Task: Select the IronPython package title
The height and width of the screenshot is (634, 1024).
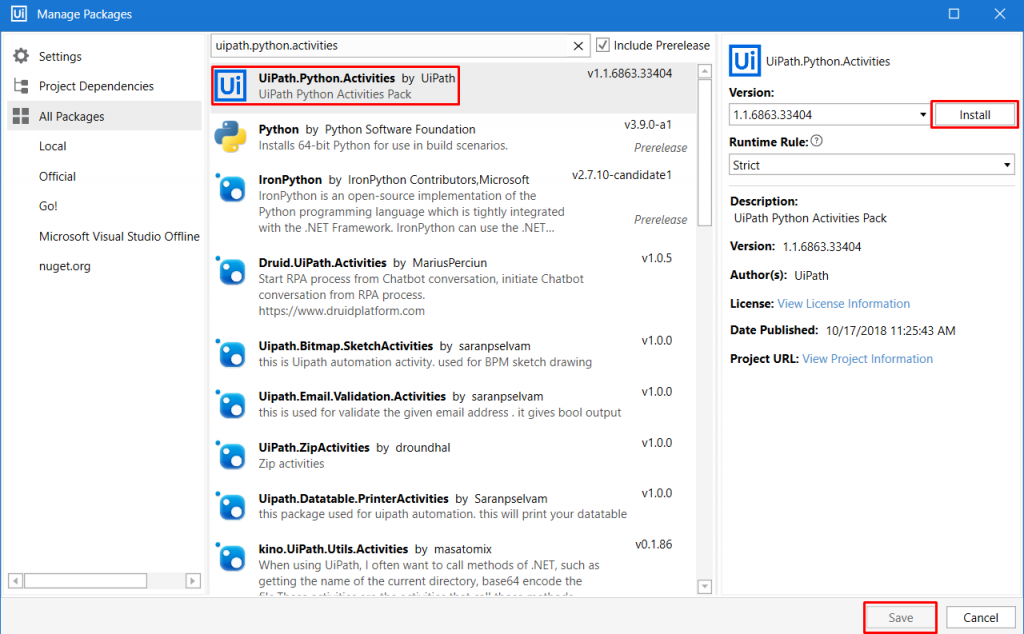Action: [290, 180]
